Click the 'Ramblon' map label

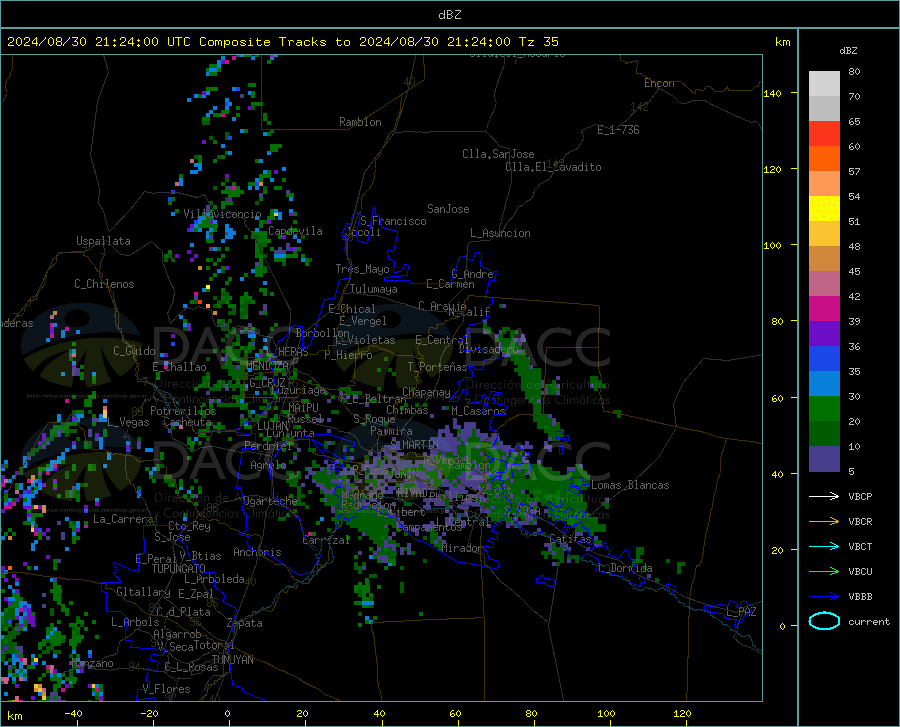(x=360, y=122)
